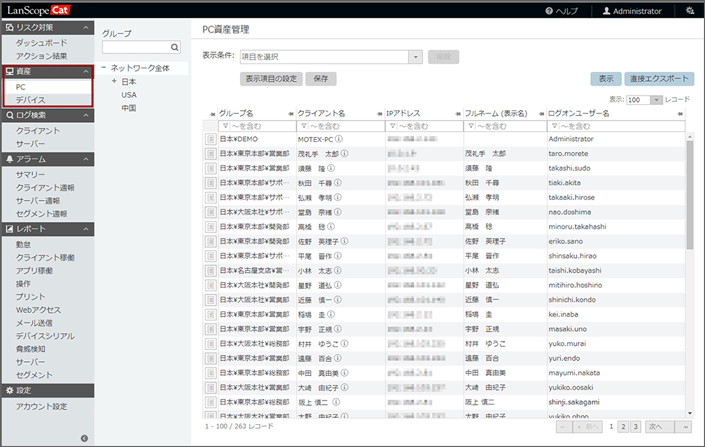Focus the クライアント名 filter field

[x=341, y=126]
